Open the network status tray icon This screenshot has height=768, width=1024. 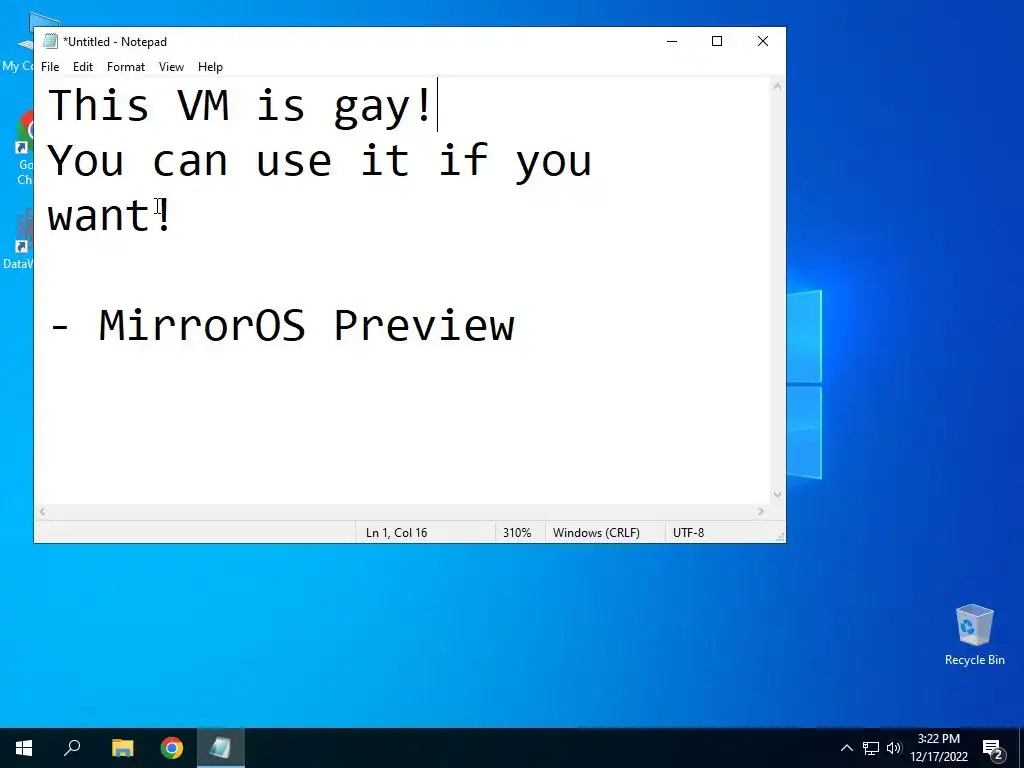(x=871, y=748)
